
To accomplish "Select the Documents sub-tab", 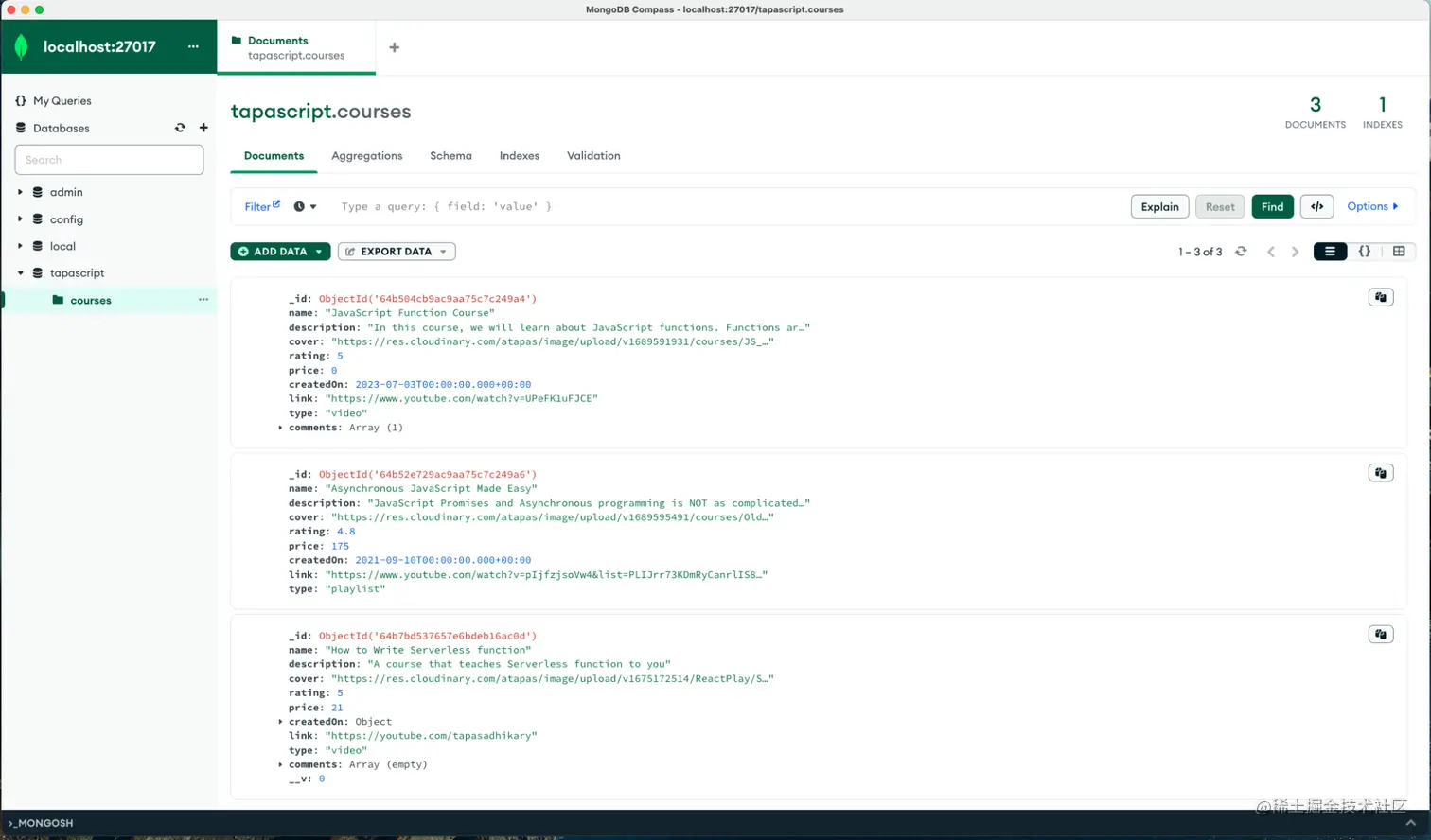I will (274, 156).
